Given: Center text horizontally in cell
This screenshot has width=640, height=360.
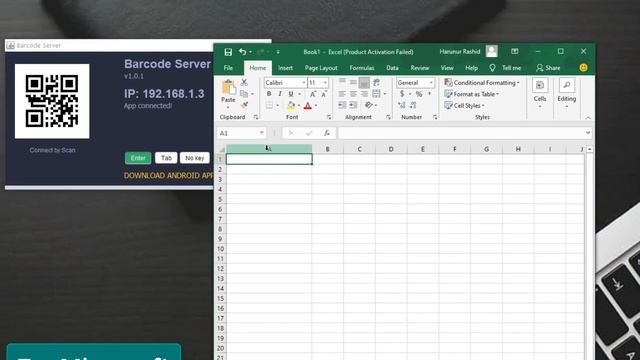Looking at the screenshot, I should tap(353, 94).
